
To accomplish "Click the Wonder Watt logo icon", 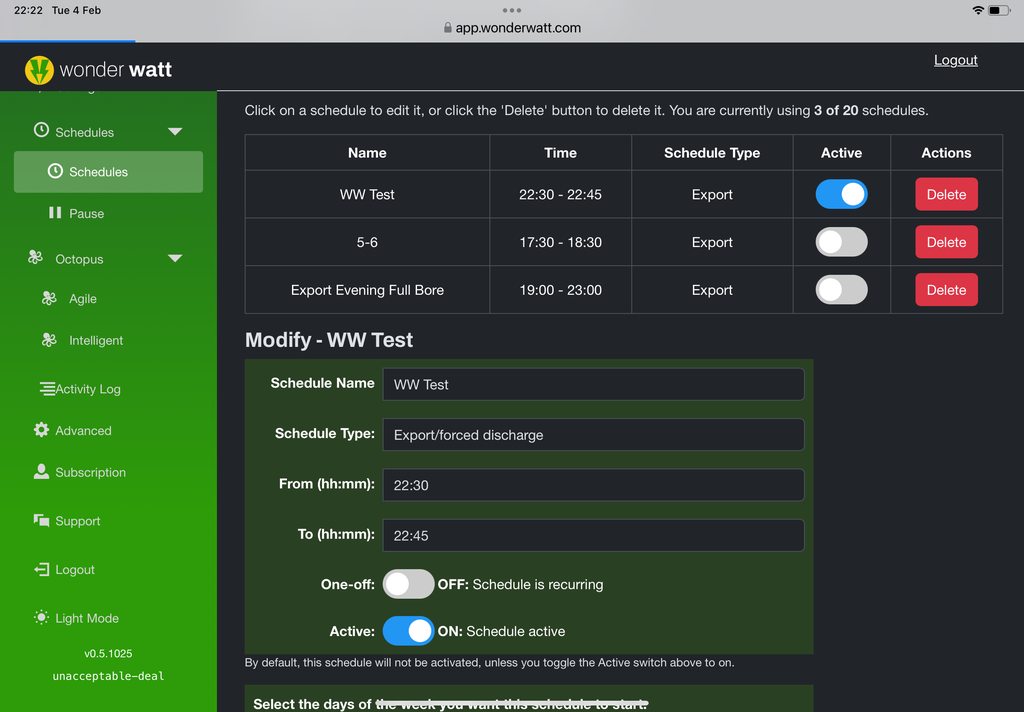I will (x=39, y=69).
